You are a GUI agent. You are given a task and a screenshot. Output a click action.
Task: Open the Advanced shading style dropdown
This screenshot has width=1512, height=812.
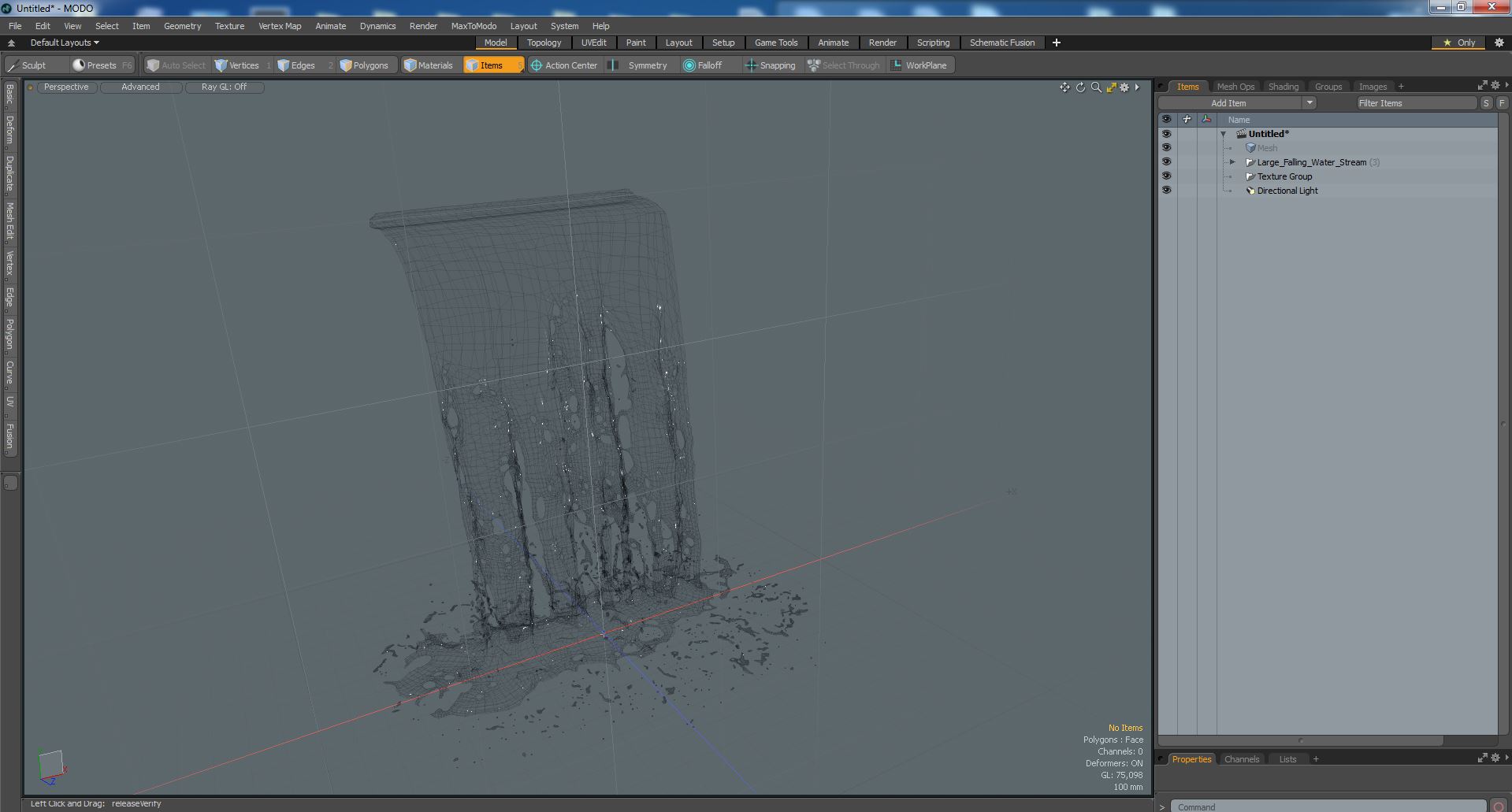[140, 87]
